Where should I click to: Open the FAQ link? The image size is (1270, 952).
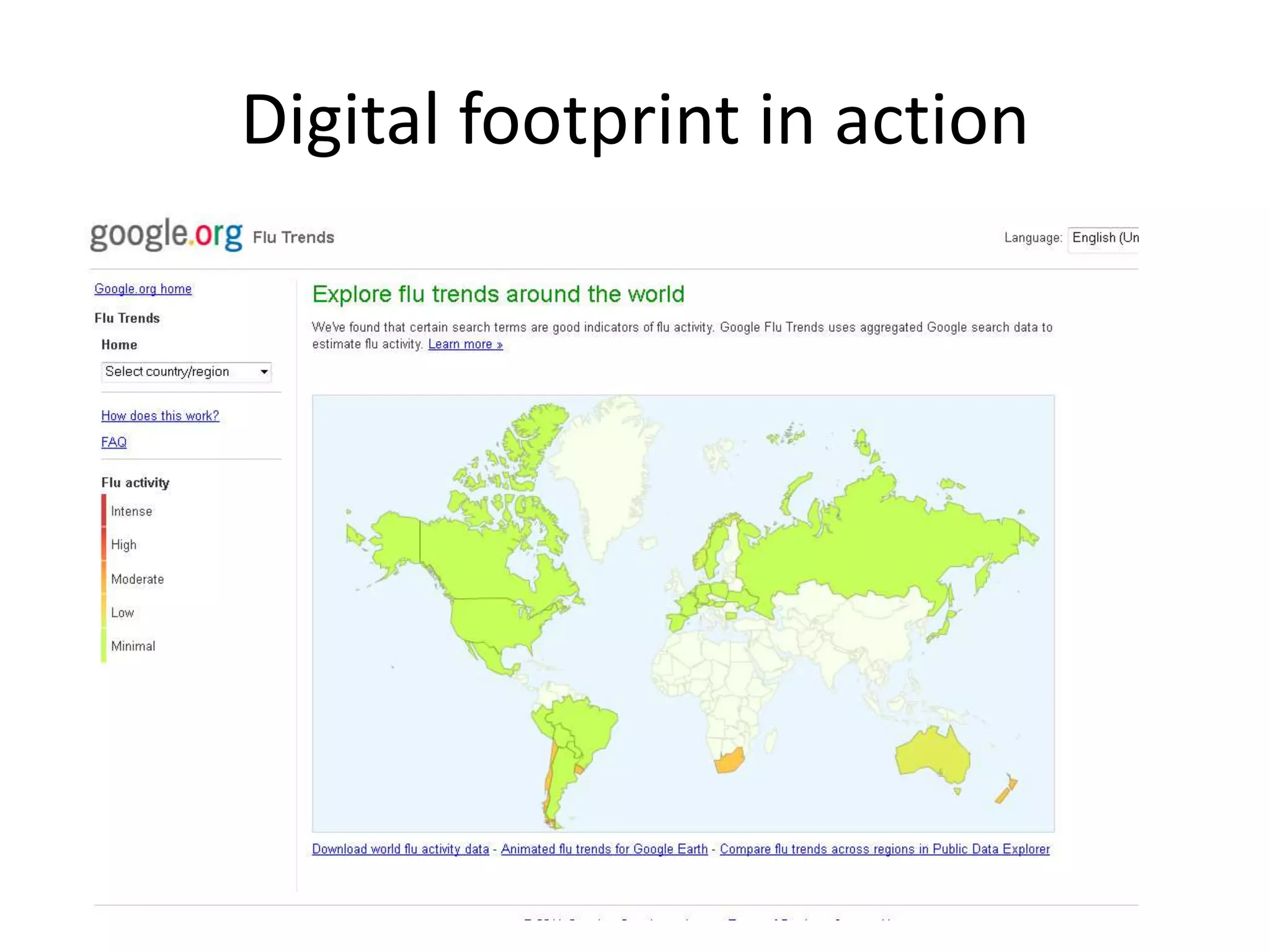(x=114, y=442)
